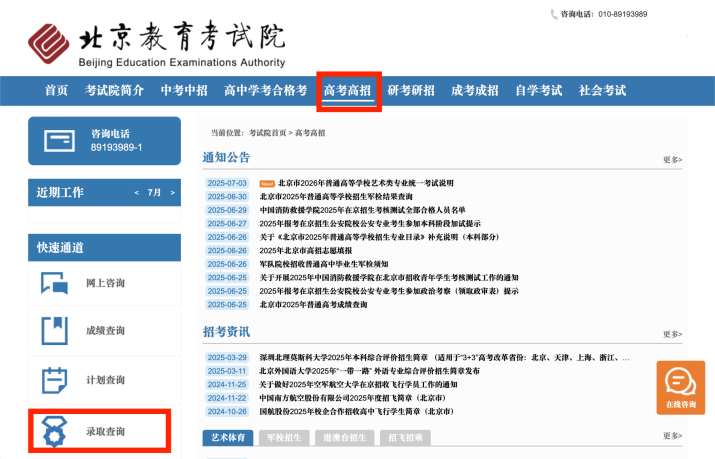
Task: Open 军队院校招收普通高中毕业生军检须知
Action: pyautogui.click(x=324, y=264)
